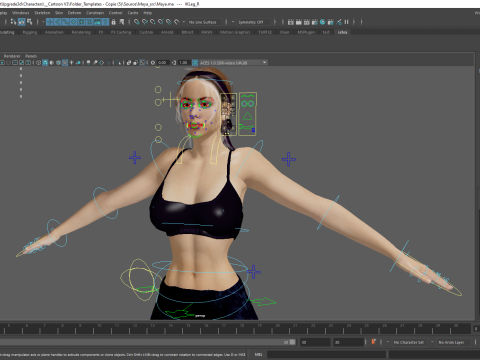Screen dimensions: 480x360
Task: Click the MEL command line label
Action: coord(259,354)
